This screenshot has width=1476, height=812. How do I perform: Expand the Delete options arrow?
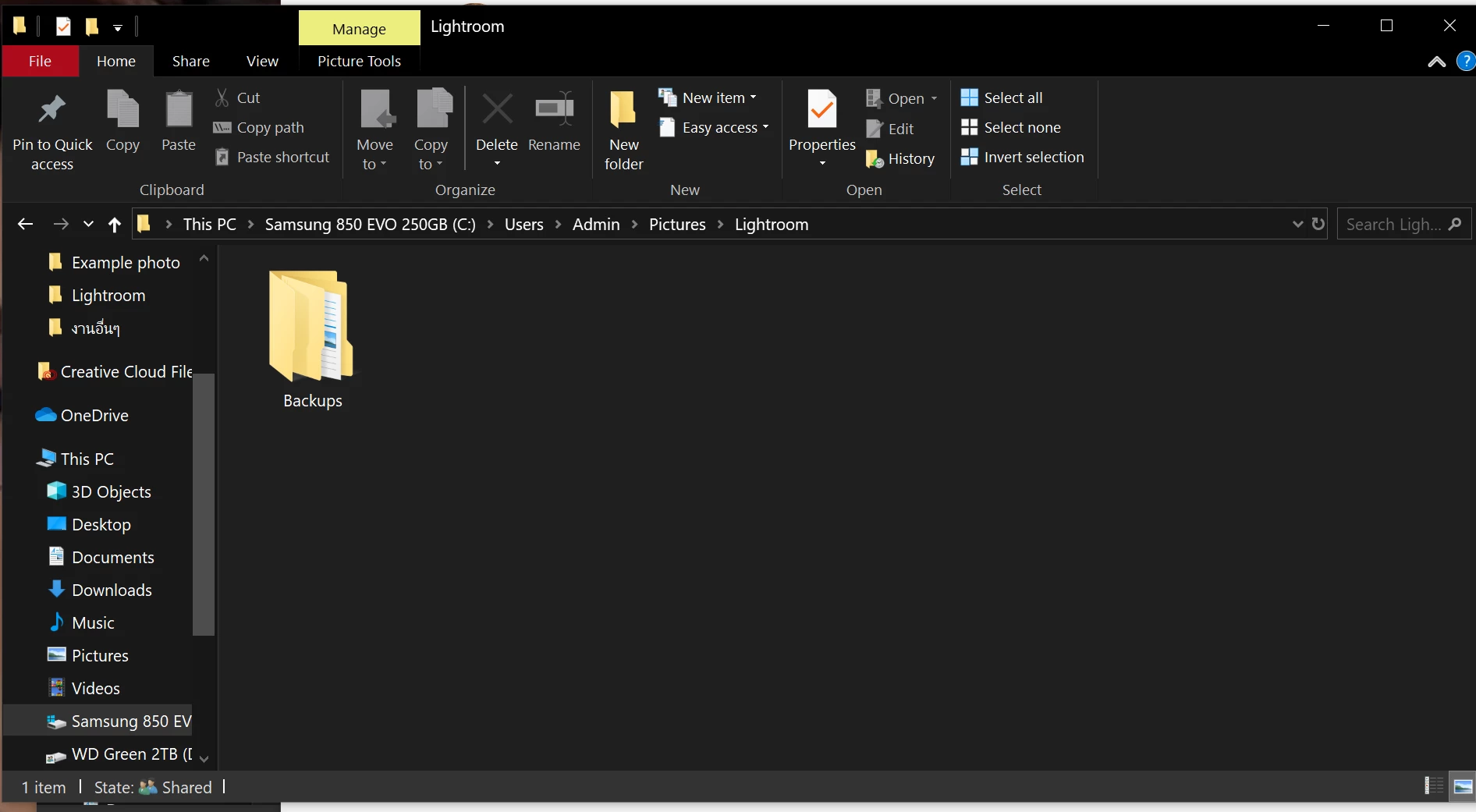497,163
